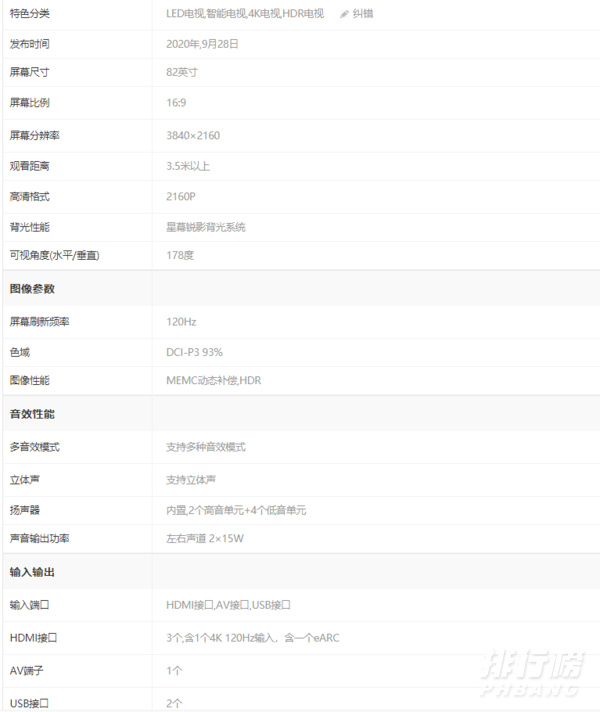The height and width of the screenshot is (712, 600).
Task: Click the 3840×2160 resolution value
Action: (x=194, y=135)
